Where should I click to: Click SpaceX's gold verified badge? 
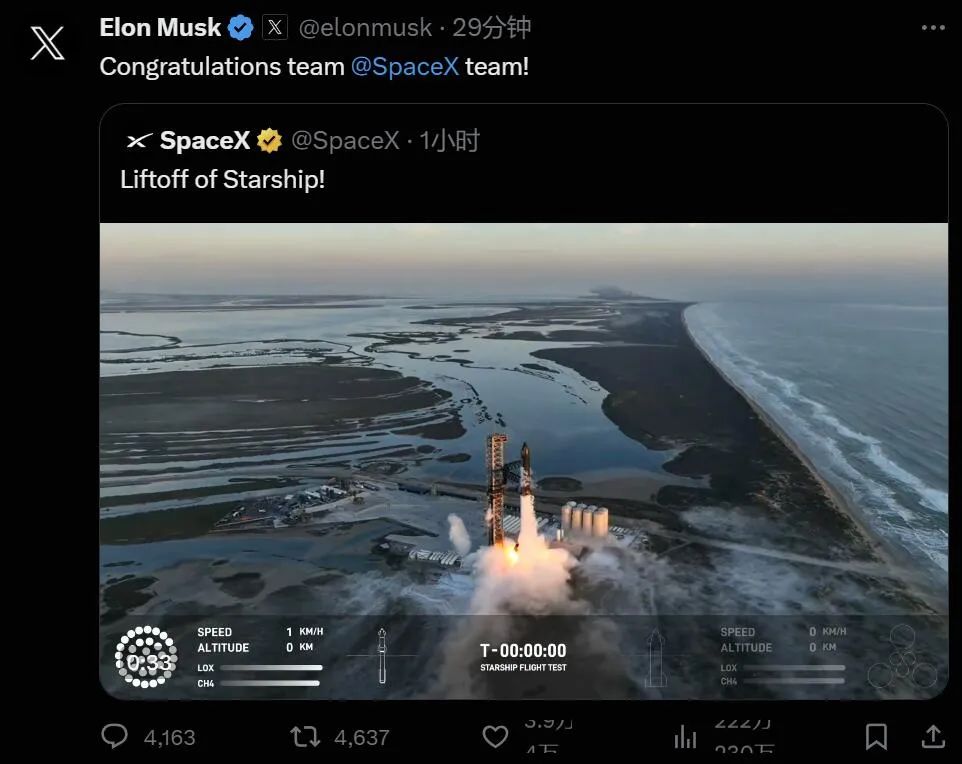270,141
